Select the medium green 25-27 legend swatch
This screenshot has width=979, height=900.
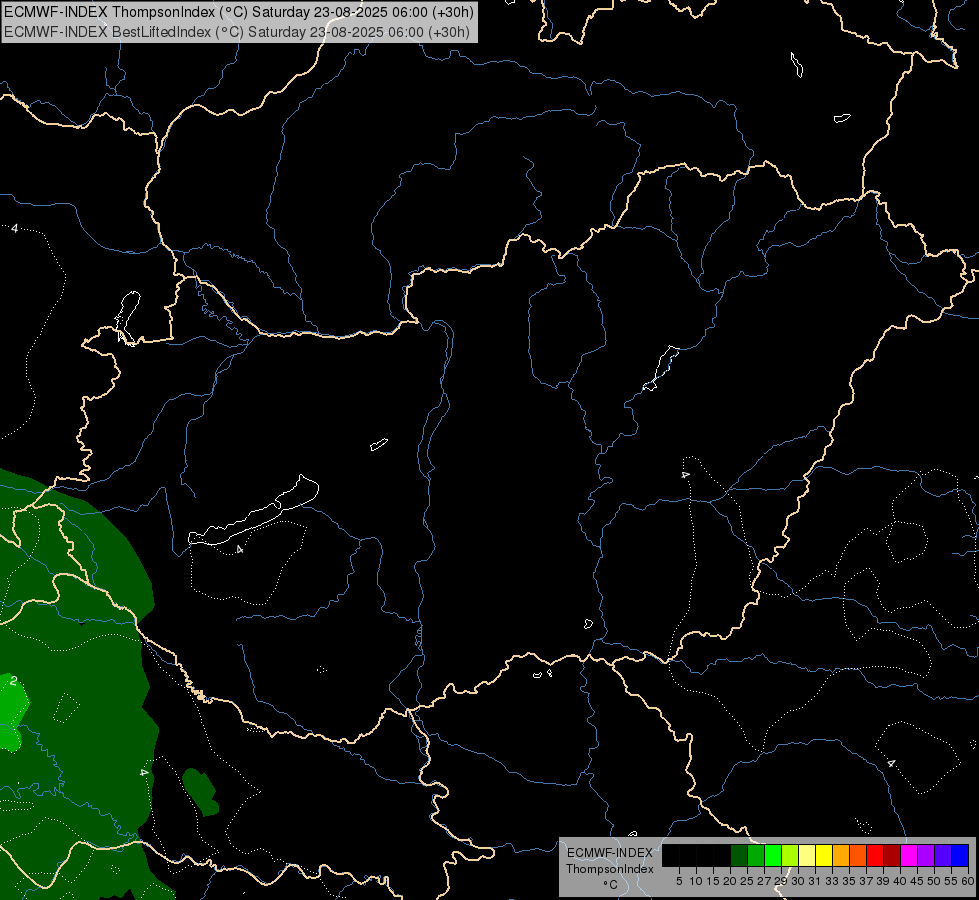(756, 856)
